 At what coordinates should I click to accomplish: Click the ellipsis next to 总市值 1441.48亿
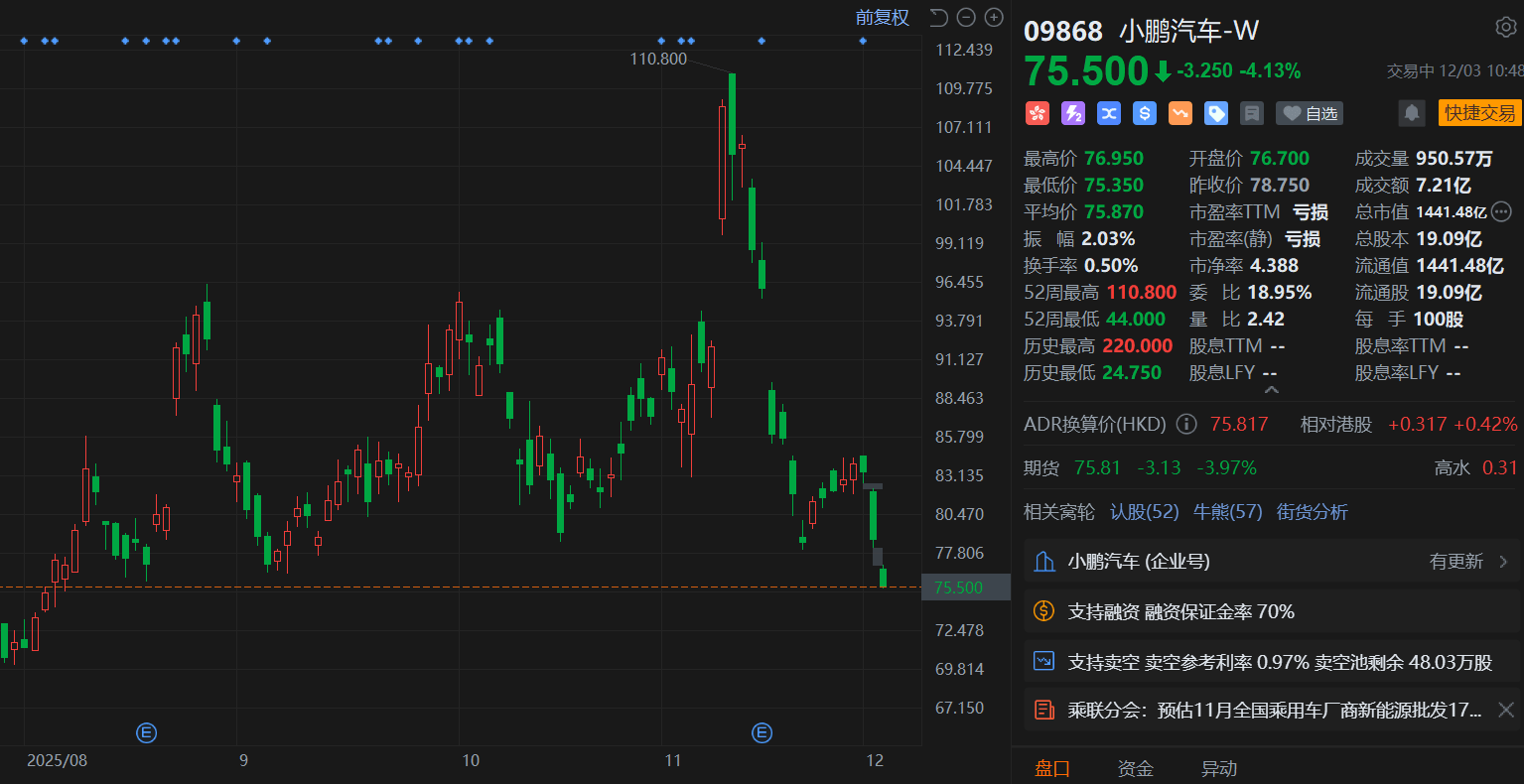pos(1500,211)
